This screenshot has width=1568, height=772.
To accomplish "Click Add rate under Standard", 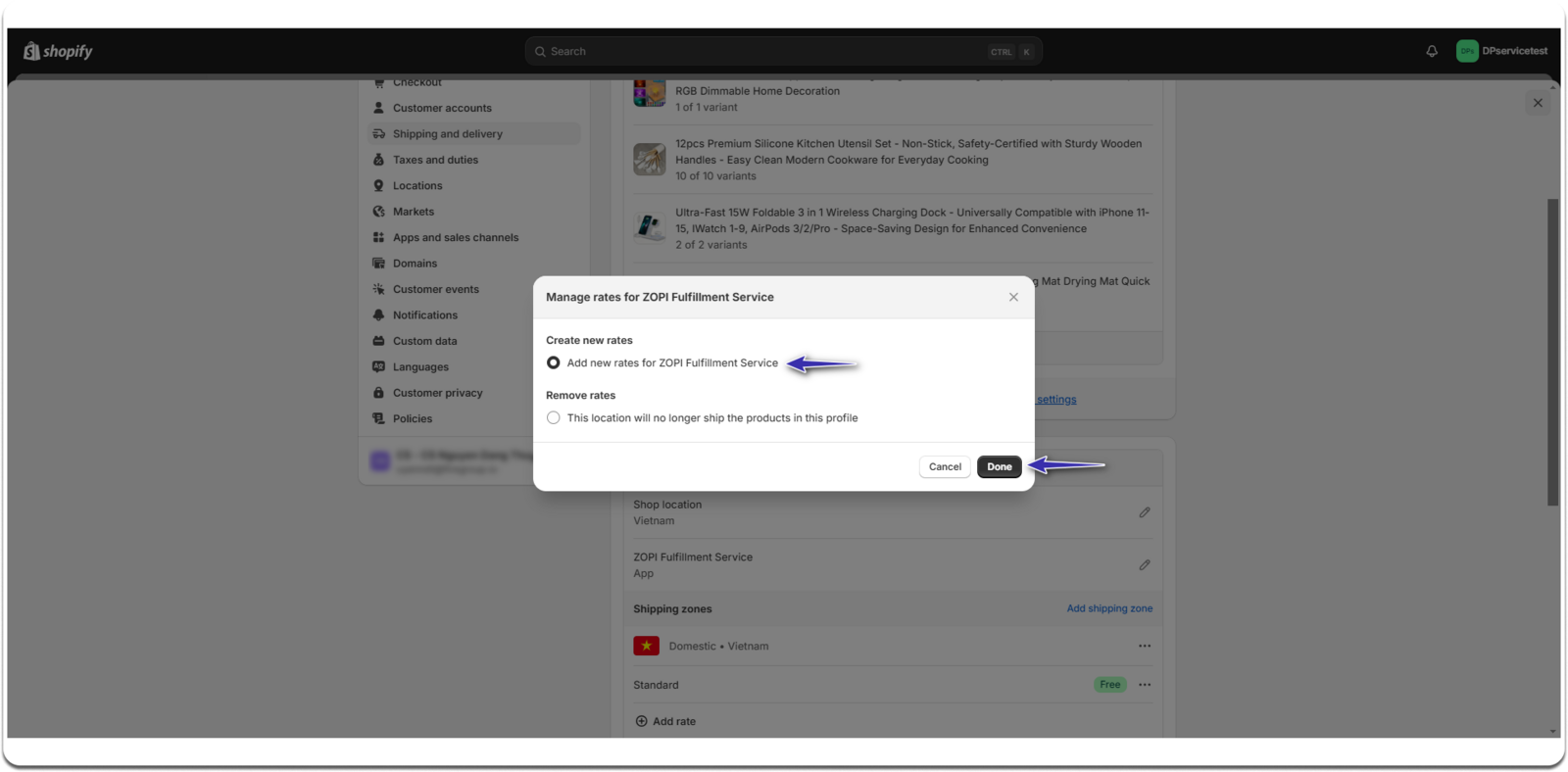I will point(665,722).
